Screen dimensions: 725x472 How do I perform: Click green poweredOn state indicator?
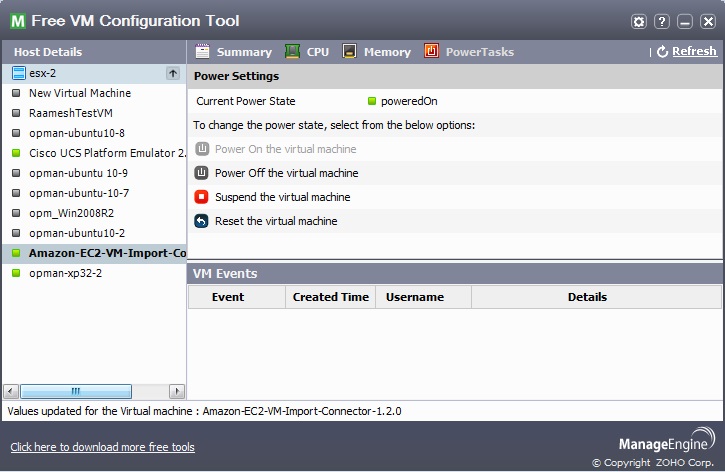372,101
